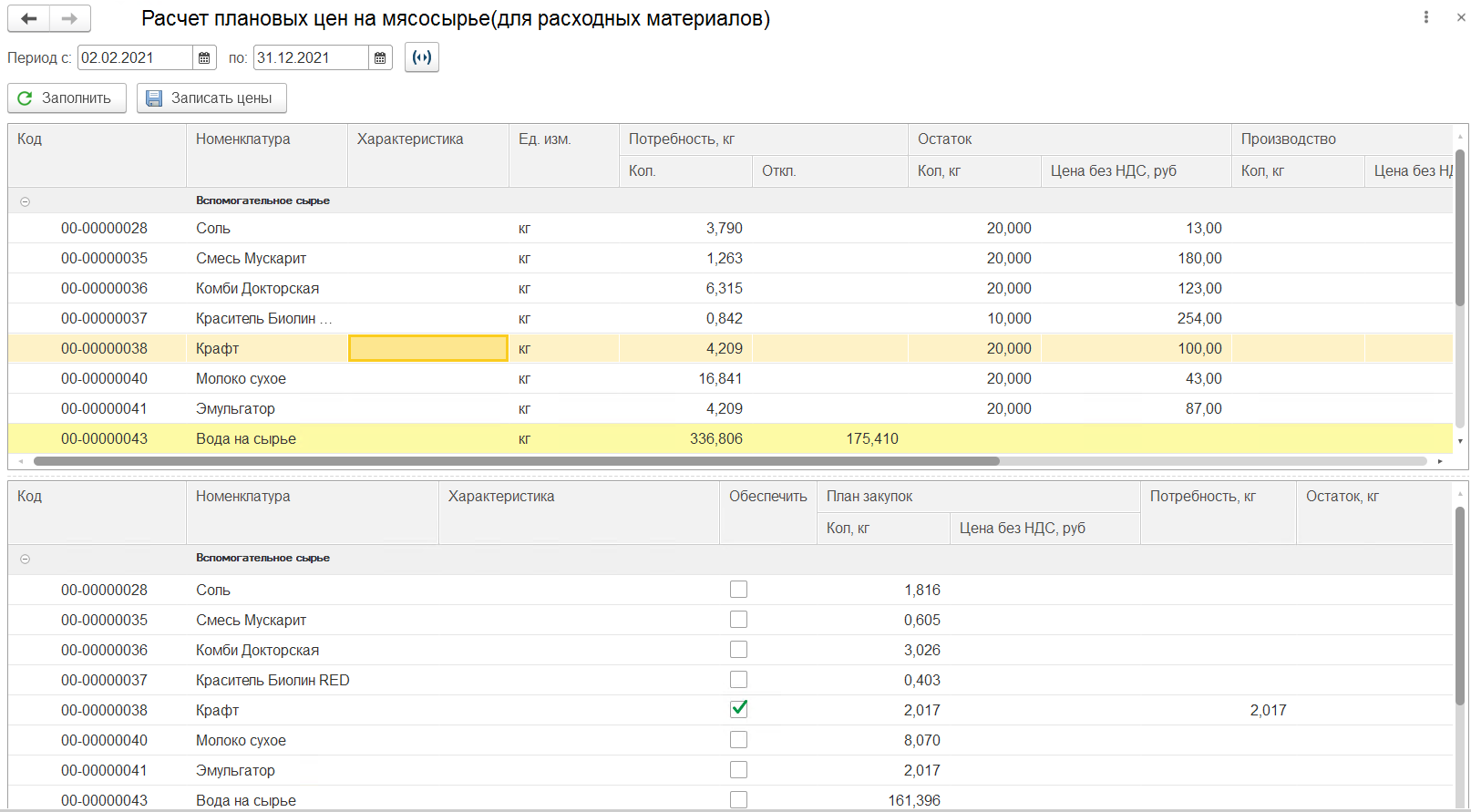Check Обеспечить for Эмульгатор row
Image resolution: width=1471 pixels, height=812 pixels.
[738, 770]
